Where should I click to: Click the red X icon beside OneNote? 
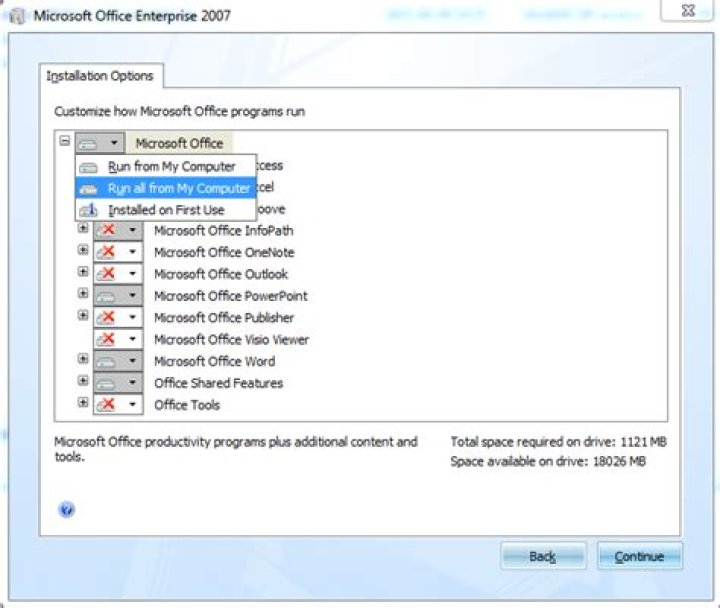click(107, 252)
